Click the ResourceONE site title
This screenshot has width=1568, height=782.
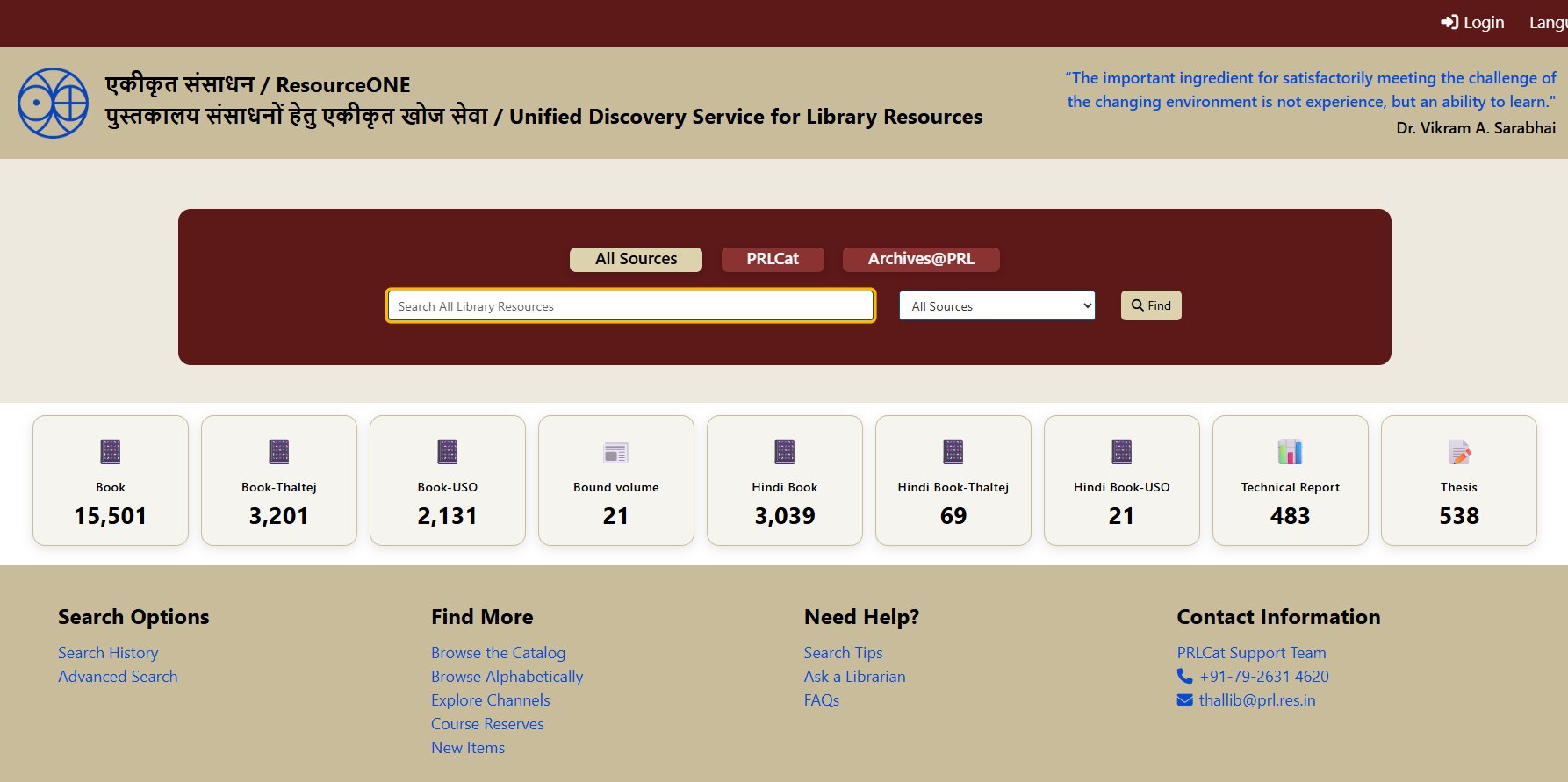click(258, 85)
